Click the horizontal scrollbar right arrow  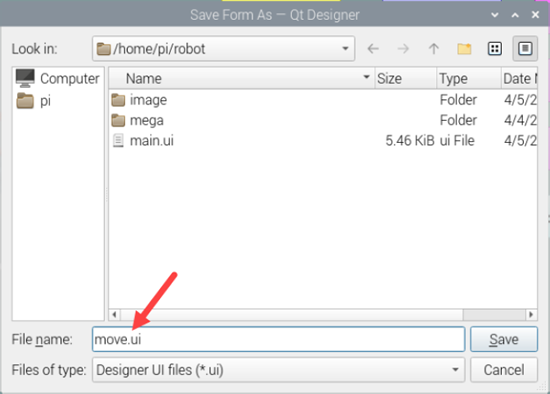pyautogui.click(x=531, y=314)
